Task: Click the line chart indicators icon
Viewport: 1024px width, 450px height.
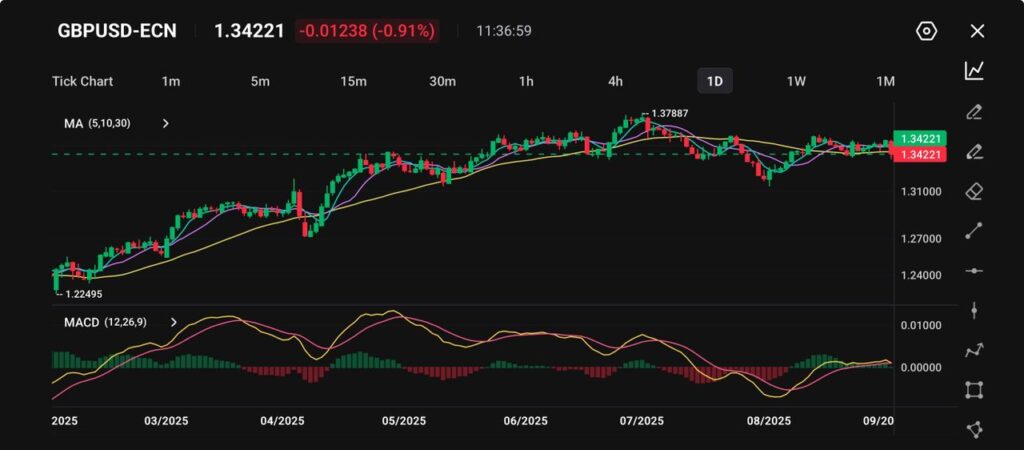Action: point(974,70)
